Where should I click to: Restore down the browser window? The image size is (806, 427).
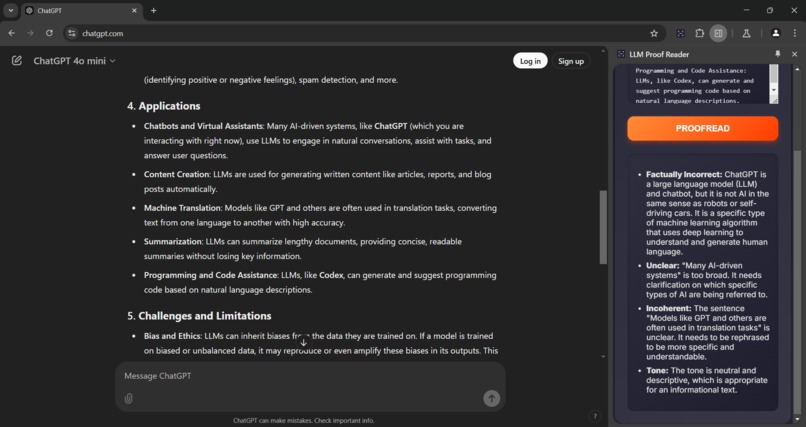tap(770, 10)
